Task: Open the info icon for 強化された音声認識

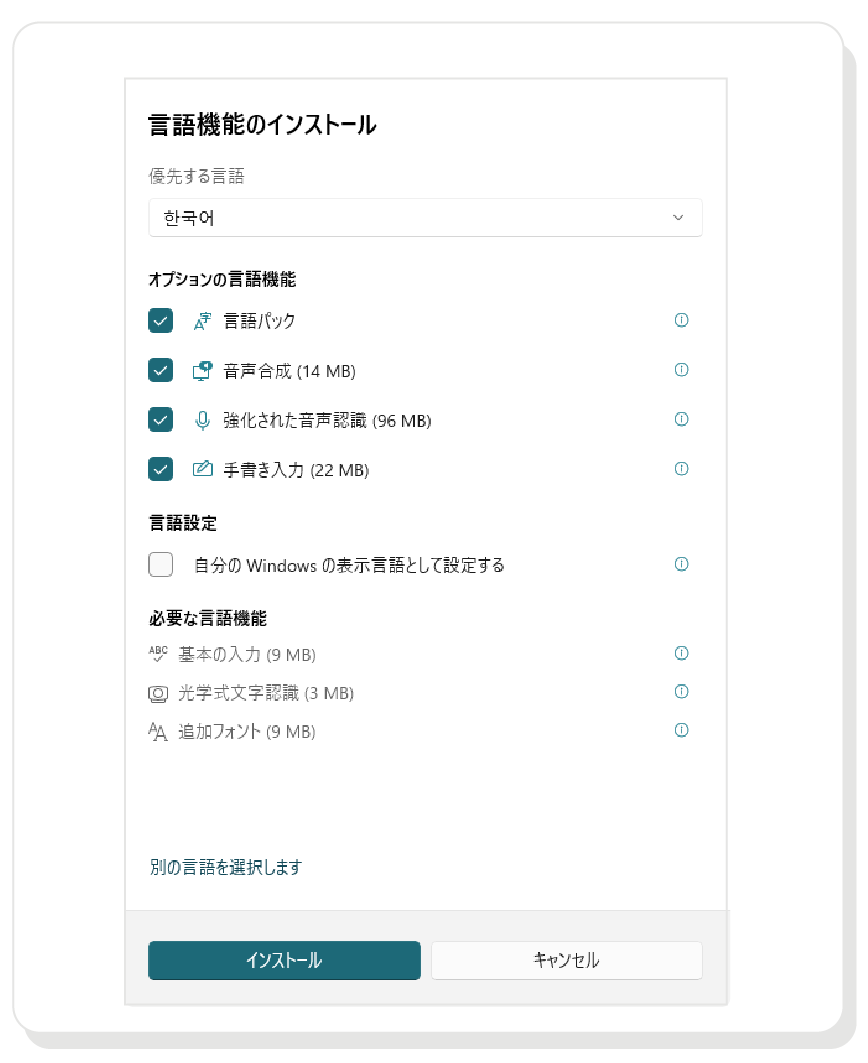Action: 681,419
